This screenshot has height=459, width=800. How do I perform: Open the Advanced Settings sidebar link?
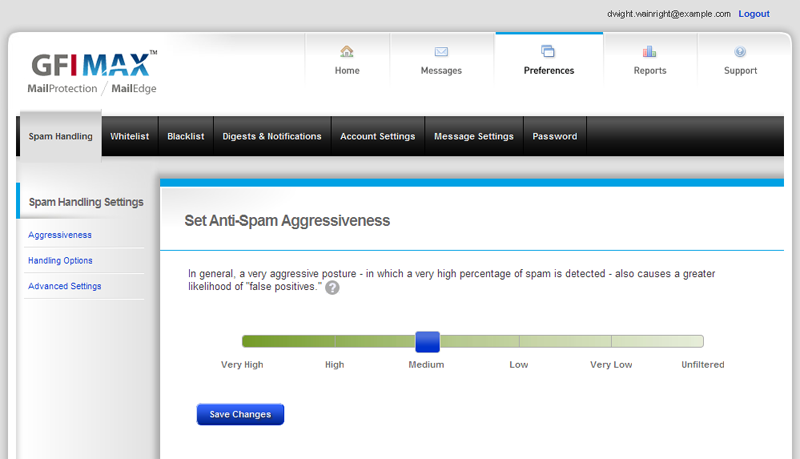click(64, 286)
